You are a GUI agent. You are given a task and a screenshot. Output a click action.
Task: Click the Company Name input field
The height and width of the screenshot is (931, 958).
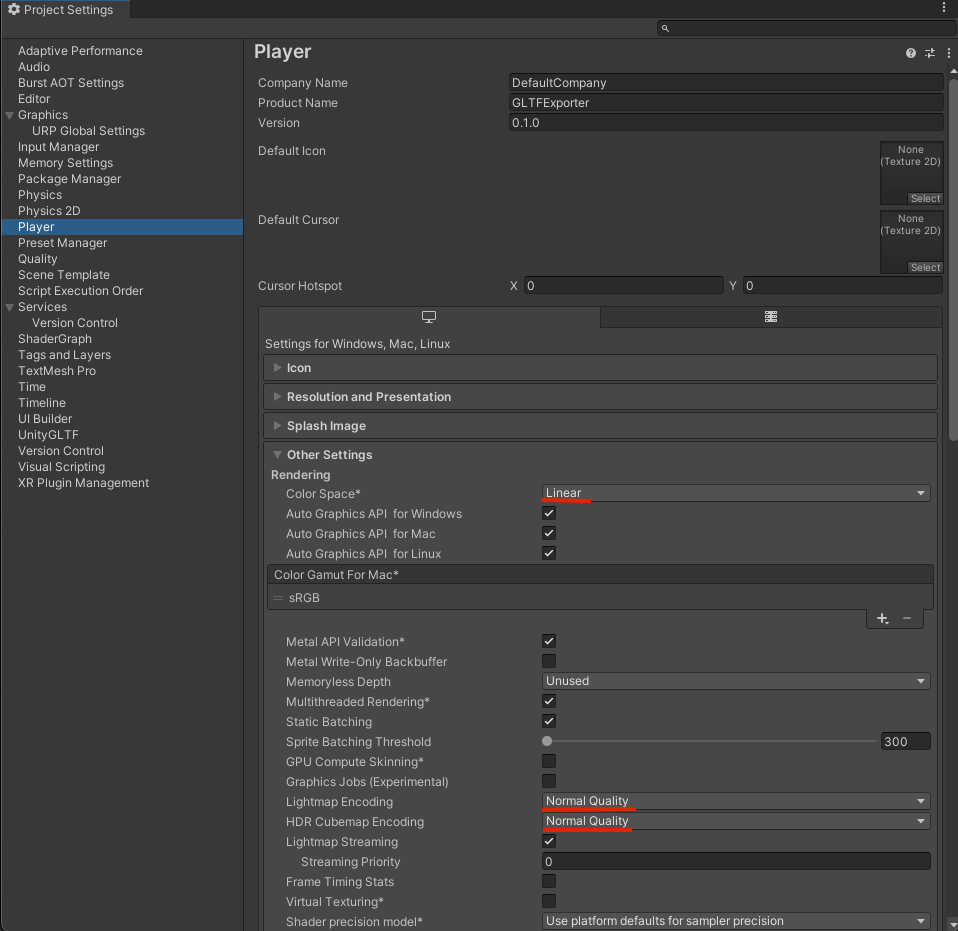(x=725, y=83)
